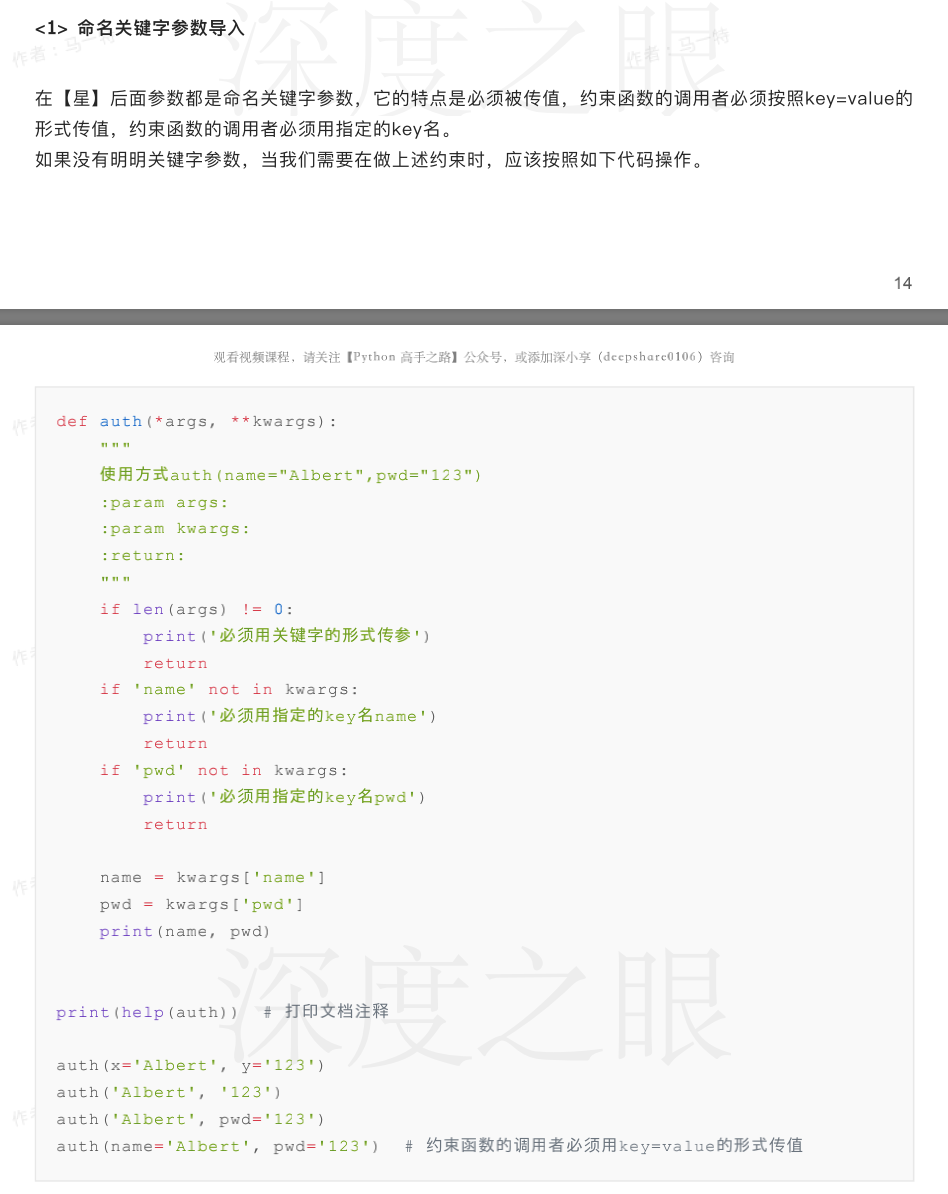
Task: Click the sentence starting '如果没有明明关键字参数'
Action: pos(371,160)
